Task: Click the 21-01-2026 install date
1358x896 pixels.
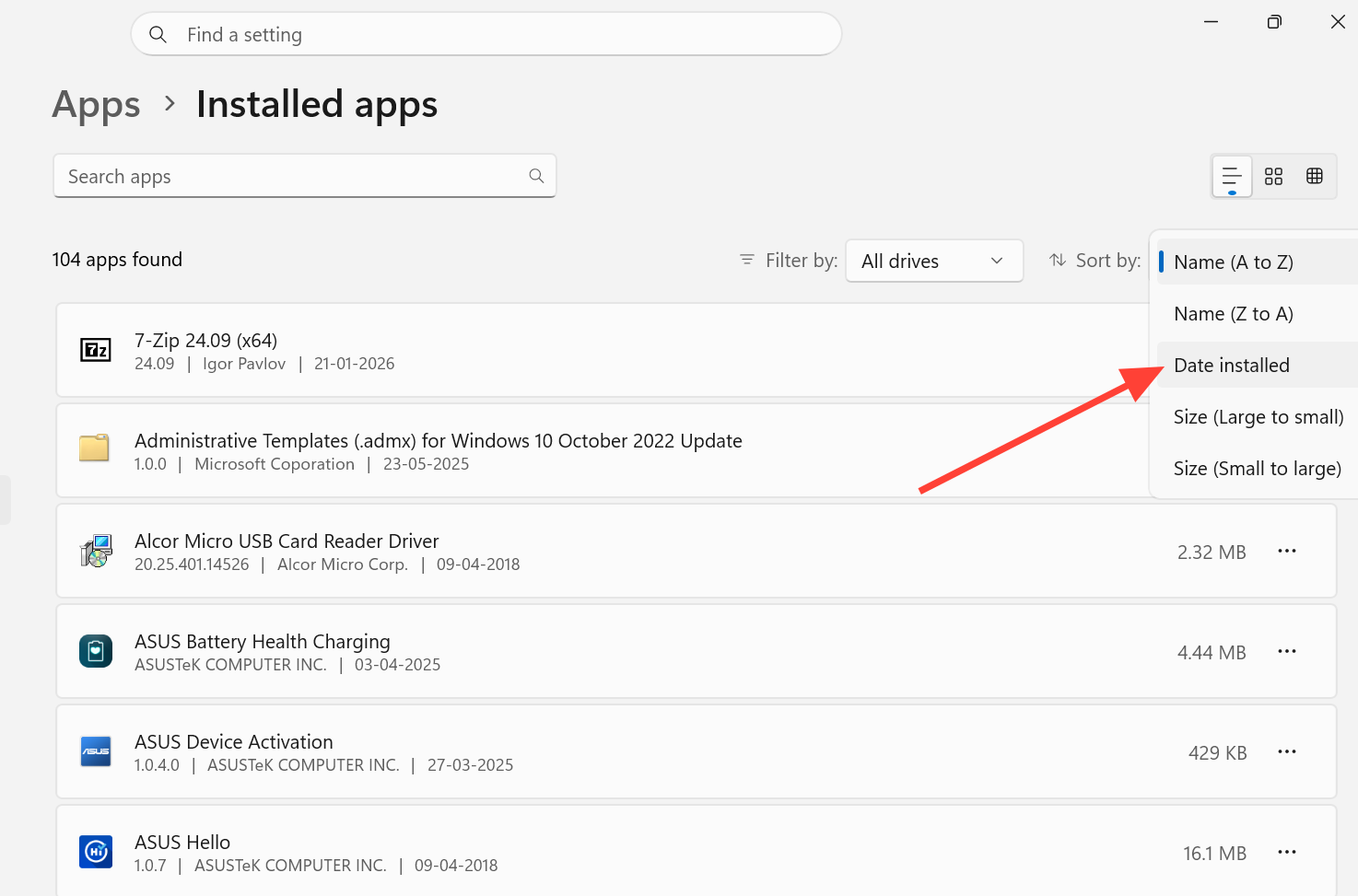Action: pos(354,364)
